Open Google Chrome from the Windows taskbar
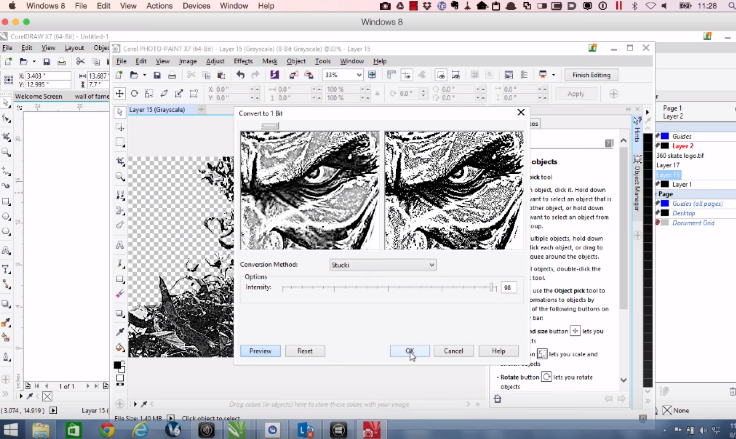This screenshot has height=439, width=736. click(x=107, y=430)
